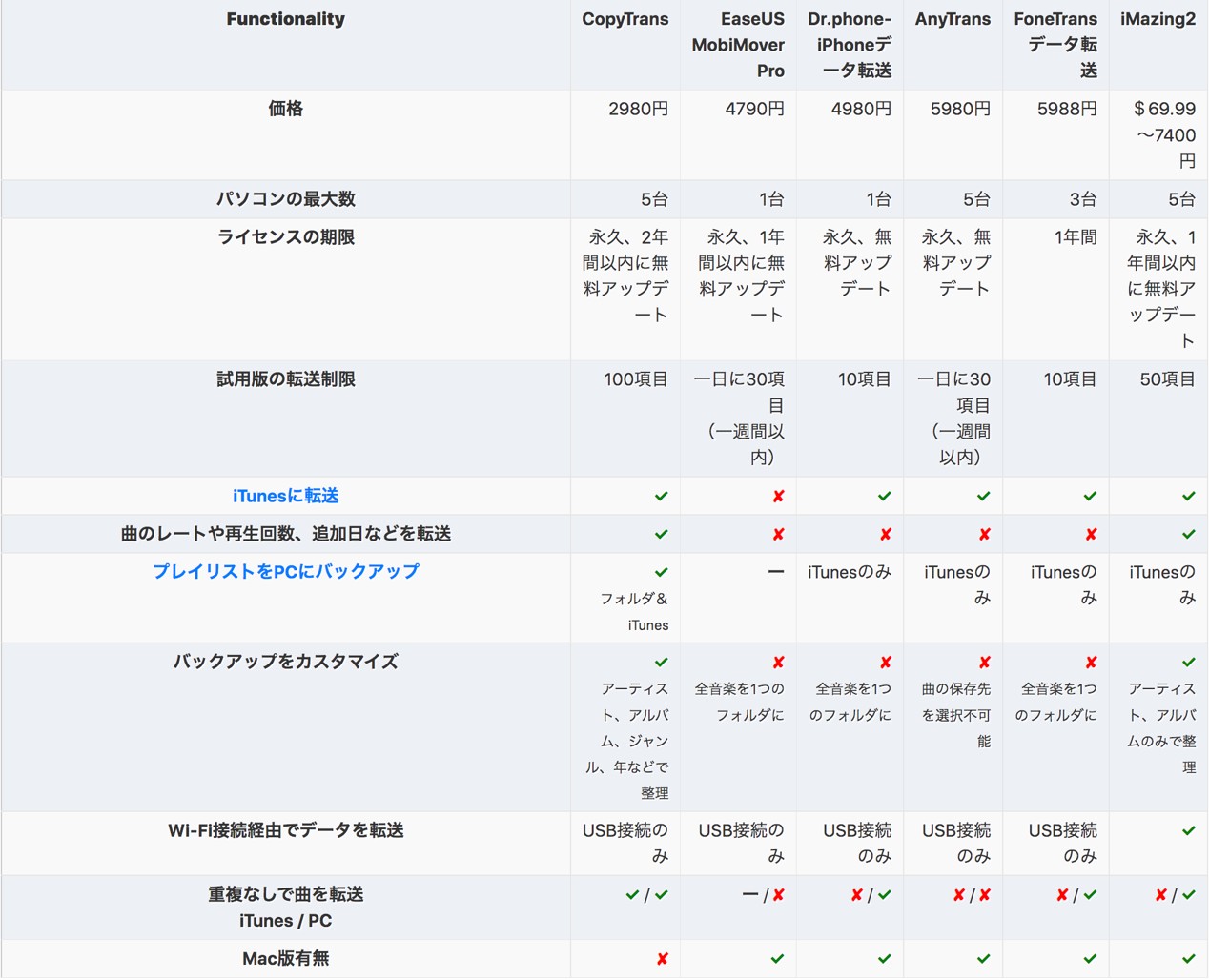1209x980 pixels.
Task: Click FoneTrans green check in iTunesに転送 row
Action: [1090, 496]
